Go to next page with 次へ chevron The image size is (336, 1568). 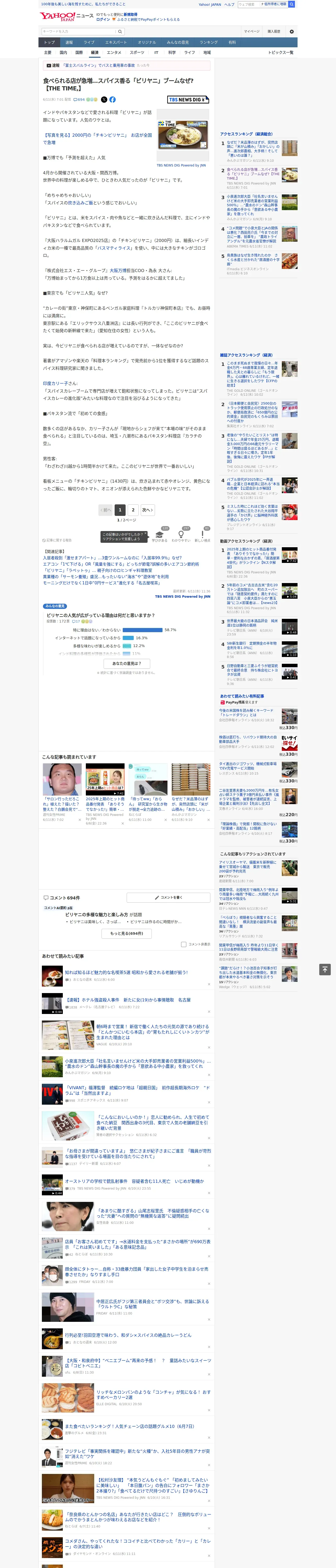click(147, 510)
